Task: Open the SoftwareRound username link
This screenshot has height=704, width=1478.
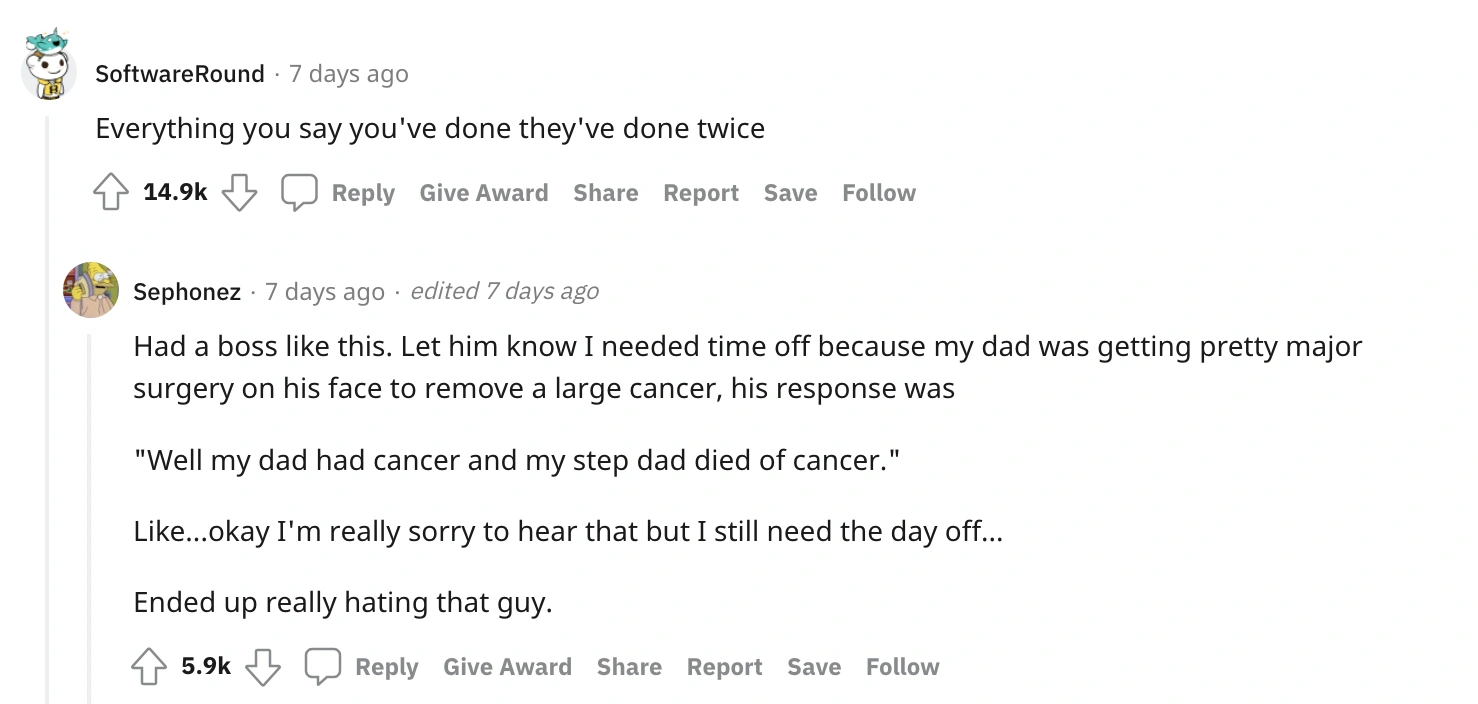Action: coord(180,74)
